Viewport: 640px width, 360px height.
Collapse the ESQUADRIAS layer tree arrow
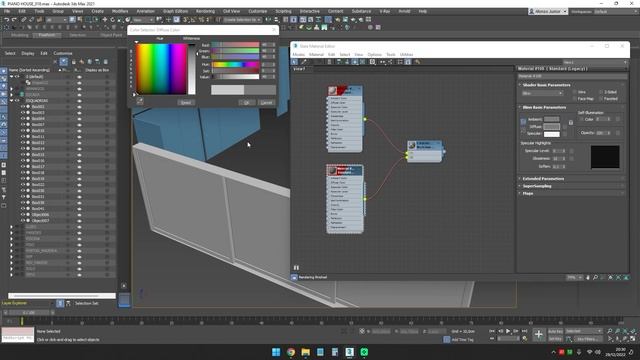(12, 101)
